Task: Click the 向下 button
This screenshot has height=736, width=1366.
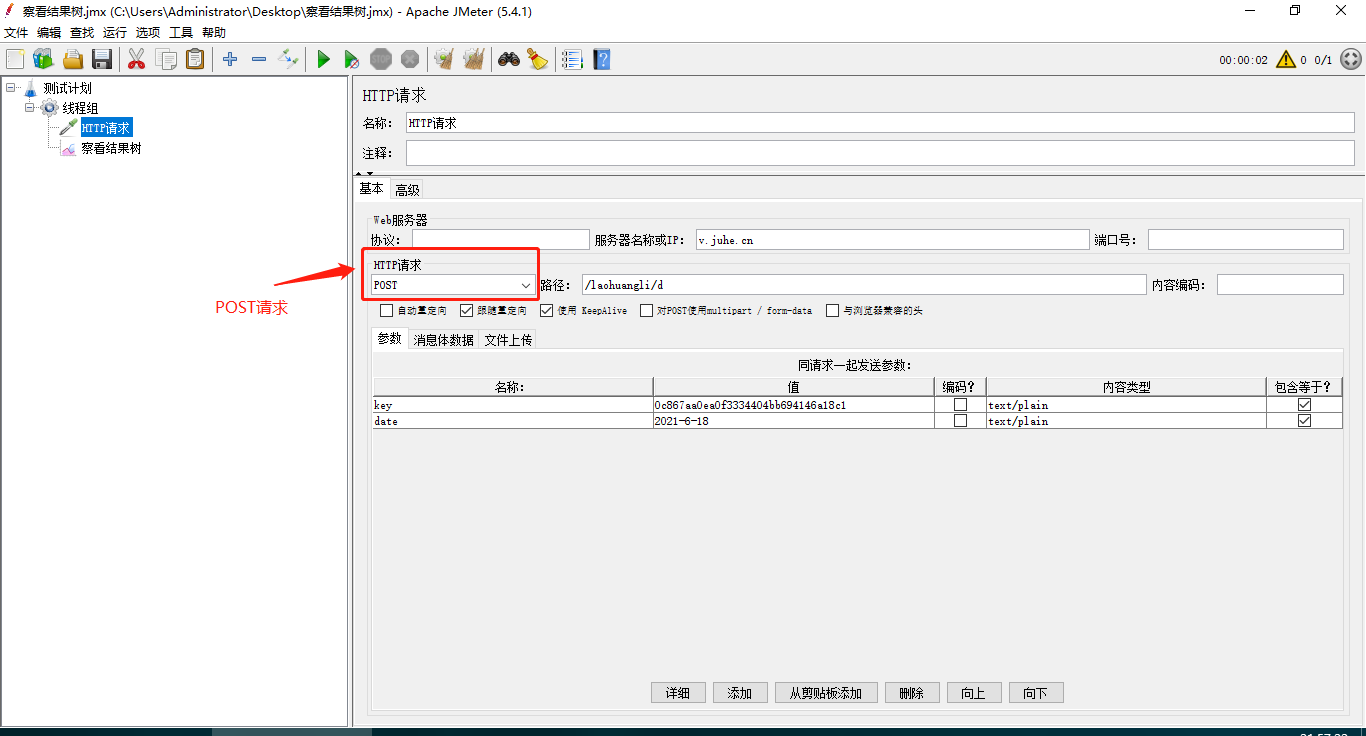Action: (x=1036, y=693)
